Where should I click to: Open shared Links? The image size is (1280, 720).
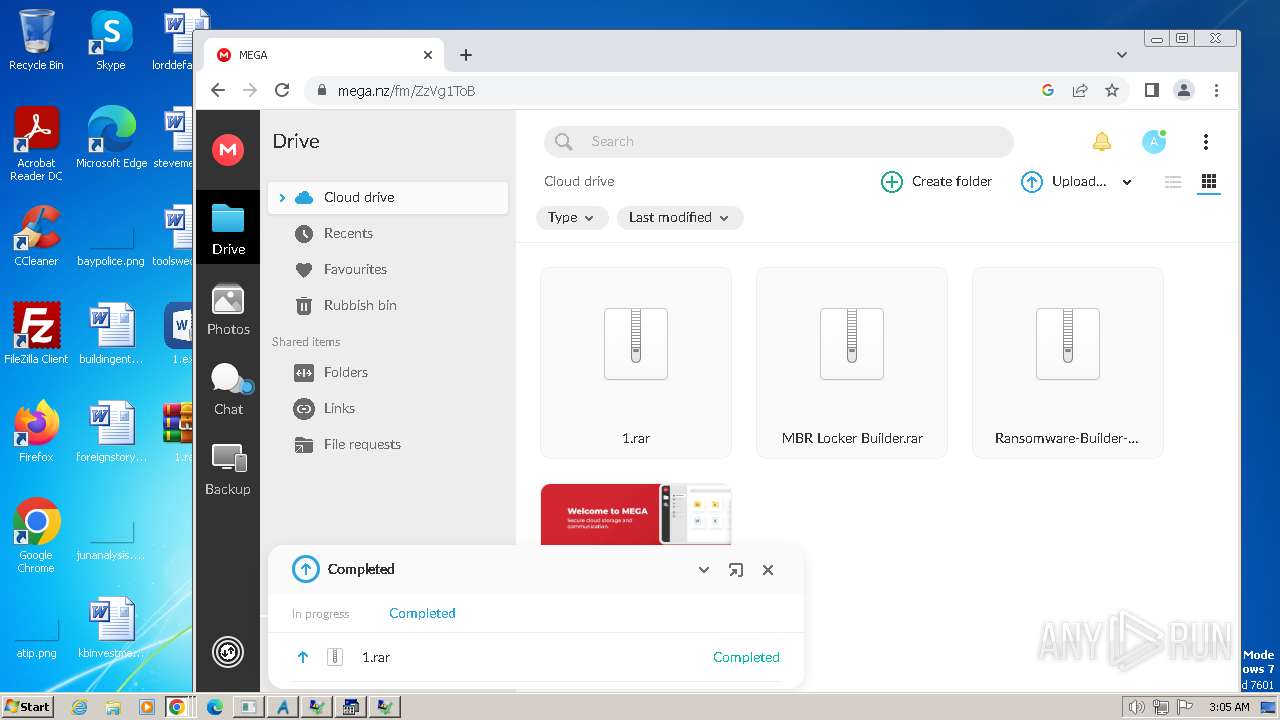pos(339,408)
